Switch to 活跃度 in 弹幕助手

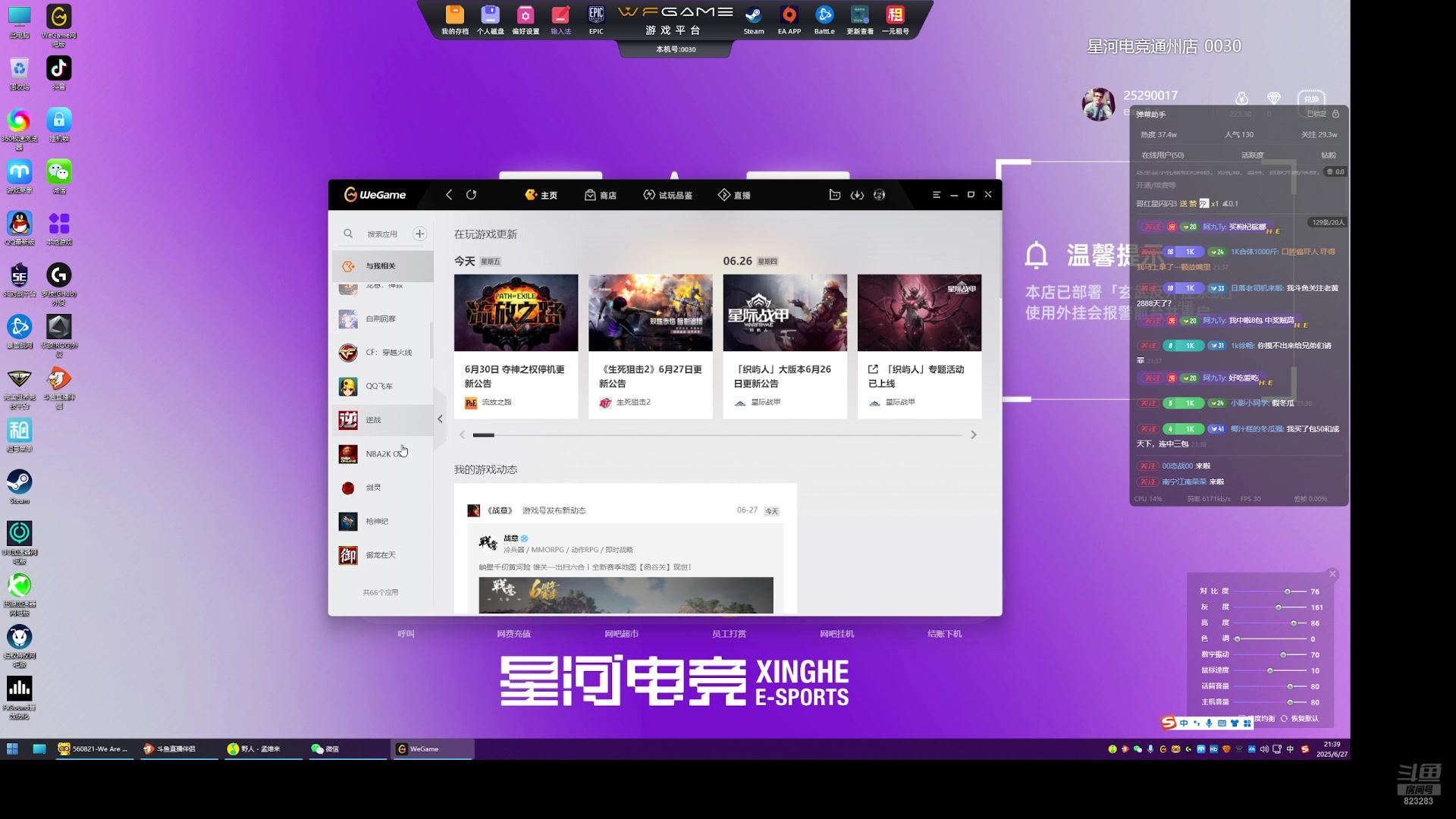coord(1252,155)
